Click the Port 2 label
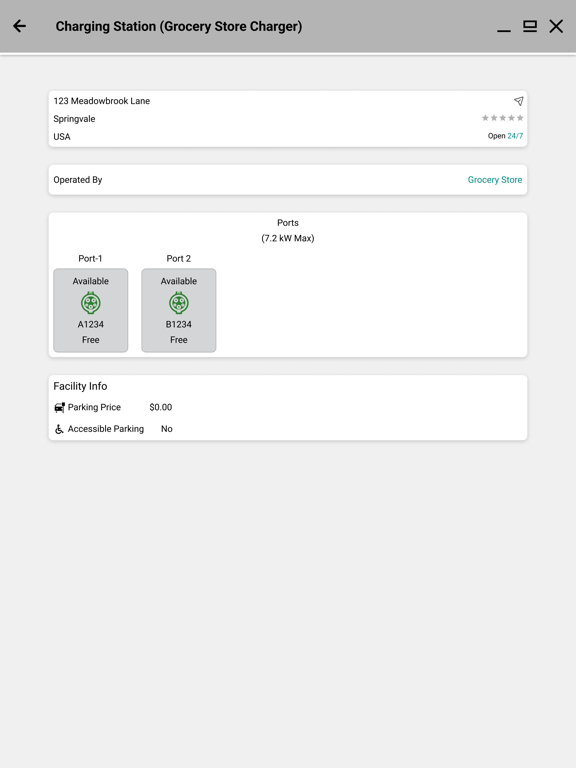 coord(179,259)
